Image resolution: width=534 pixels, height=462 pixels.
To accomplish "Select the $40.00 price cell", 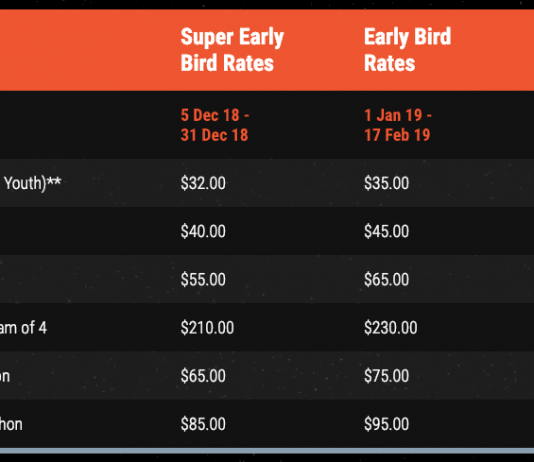I will coord(203,232).
